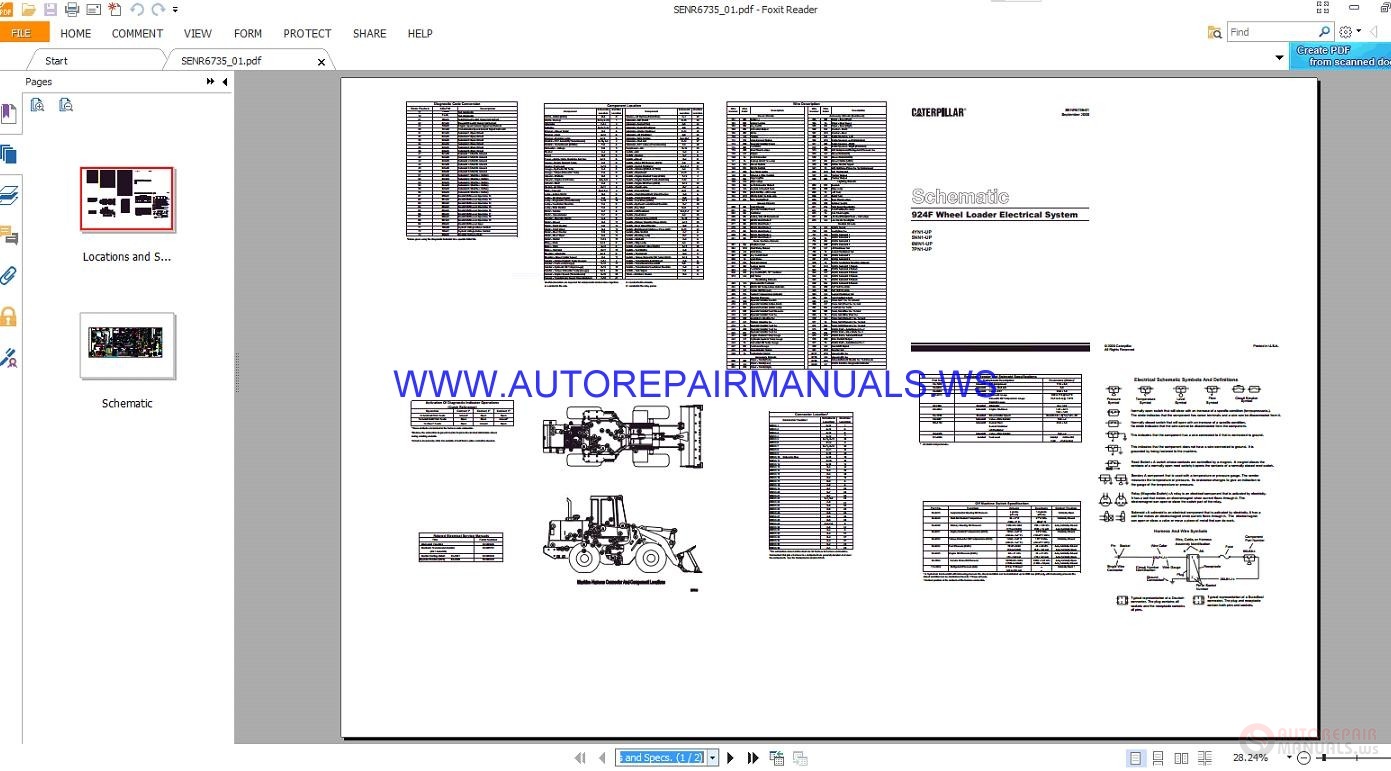The image size is (1391, 771).
Task: Switch to the VIEW ribbon tab
Action: pos(198,33)
